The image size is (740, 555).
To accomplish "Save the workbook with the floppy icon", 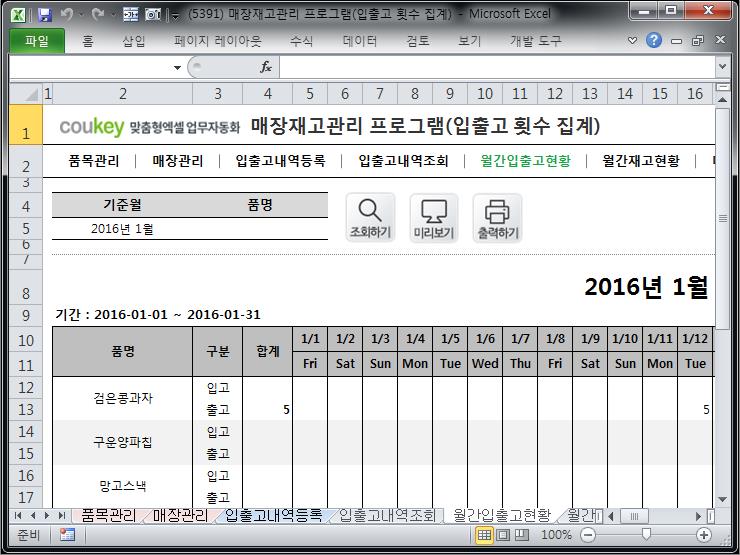I will pyautogui.click(x=45, y=15).
